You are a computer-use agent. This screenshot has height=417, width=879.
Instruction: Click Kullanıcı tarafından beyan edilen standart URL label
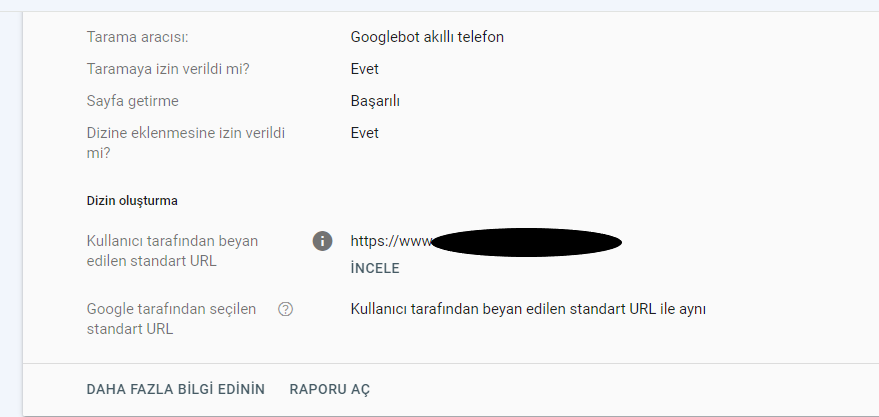[x=172, y=251]
